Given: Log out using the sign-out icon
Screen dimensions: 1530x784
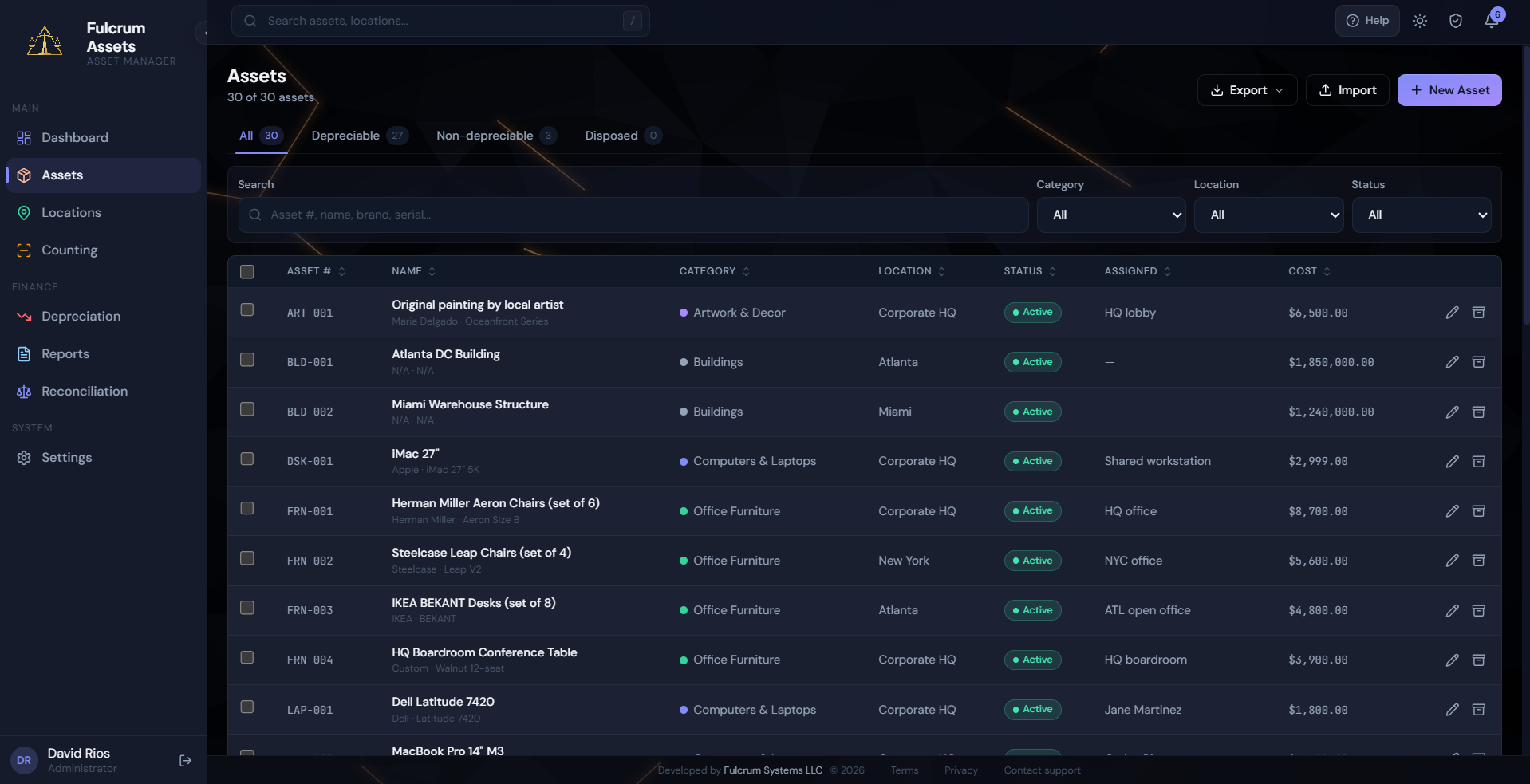Looking at the screenshot, I should coord(185,761).
